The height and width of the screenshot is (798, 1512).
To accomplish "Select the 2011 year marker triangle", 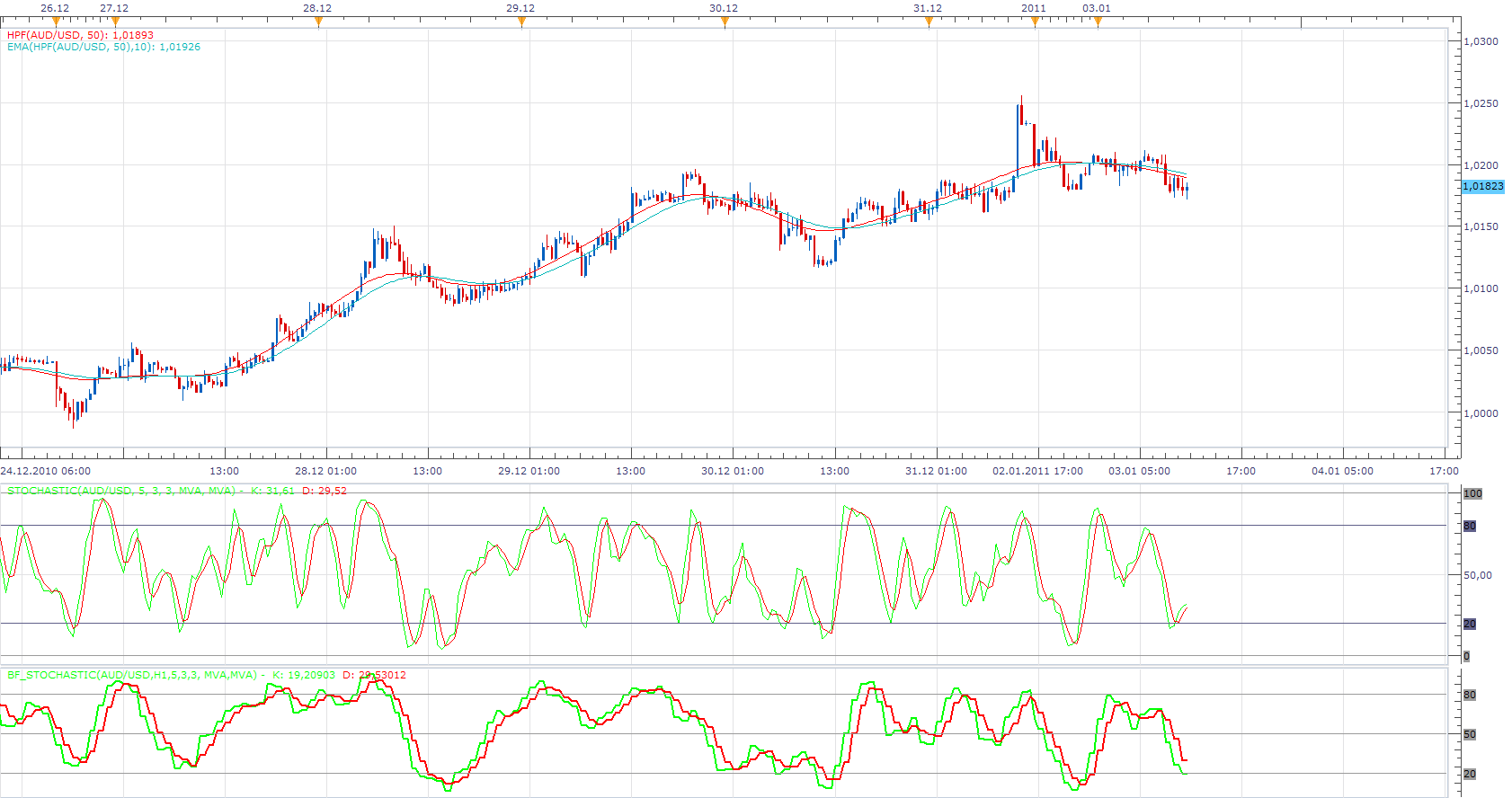I will coord(1035,22).
